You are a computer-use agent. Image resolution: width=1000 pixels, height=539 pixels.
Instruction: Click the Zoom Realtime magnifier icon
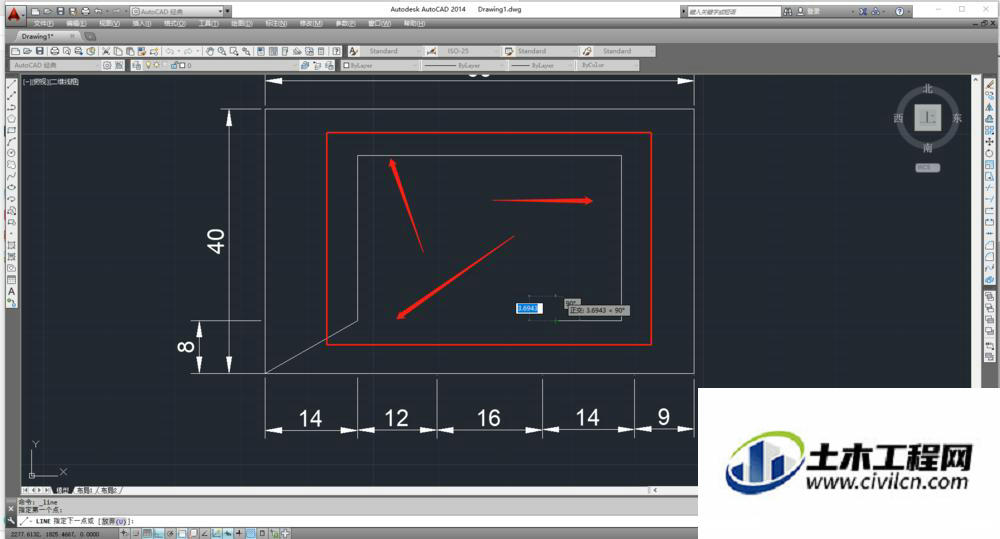coord(221,51)
